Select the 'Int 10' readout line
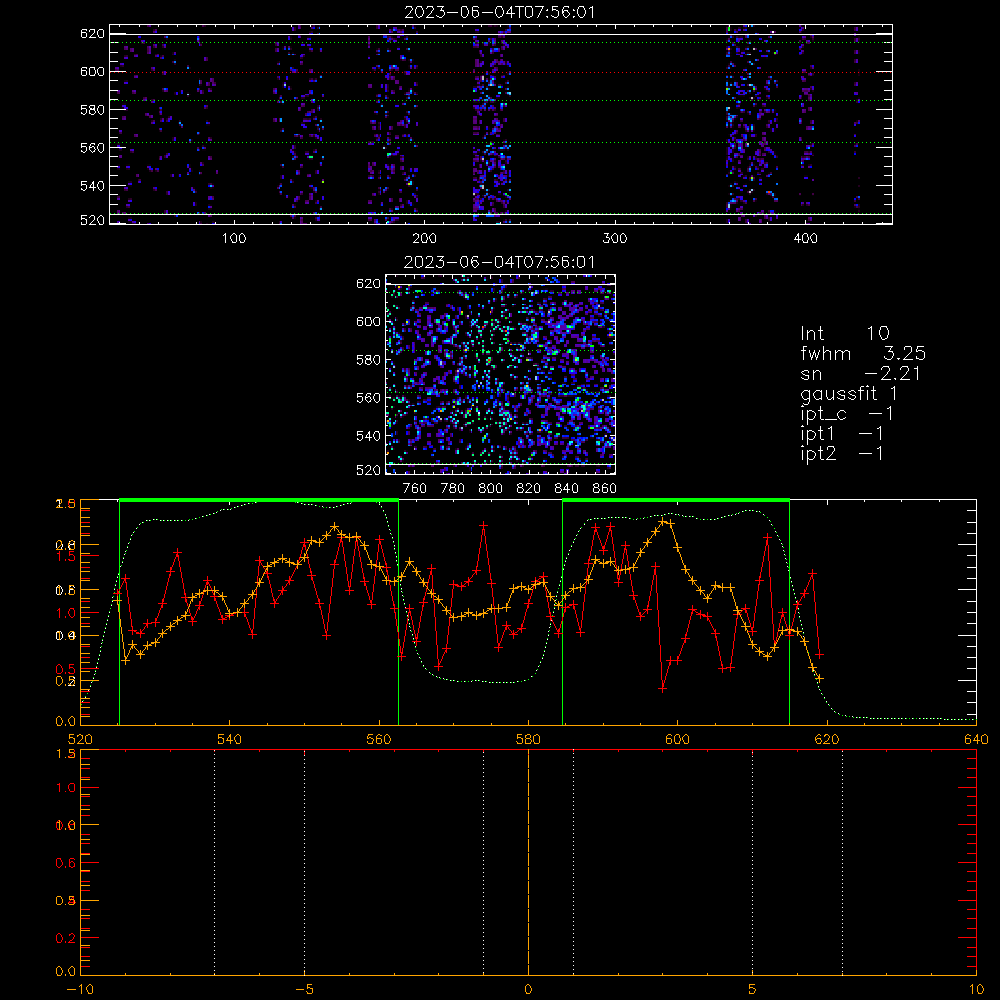 pyautogui.click(x=844, y=333)
